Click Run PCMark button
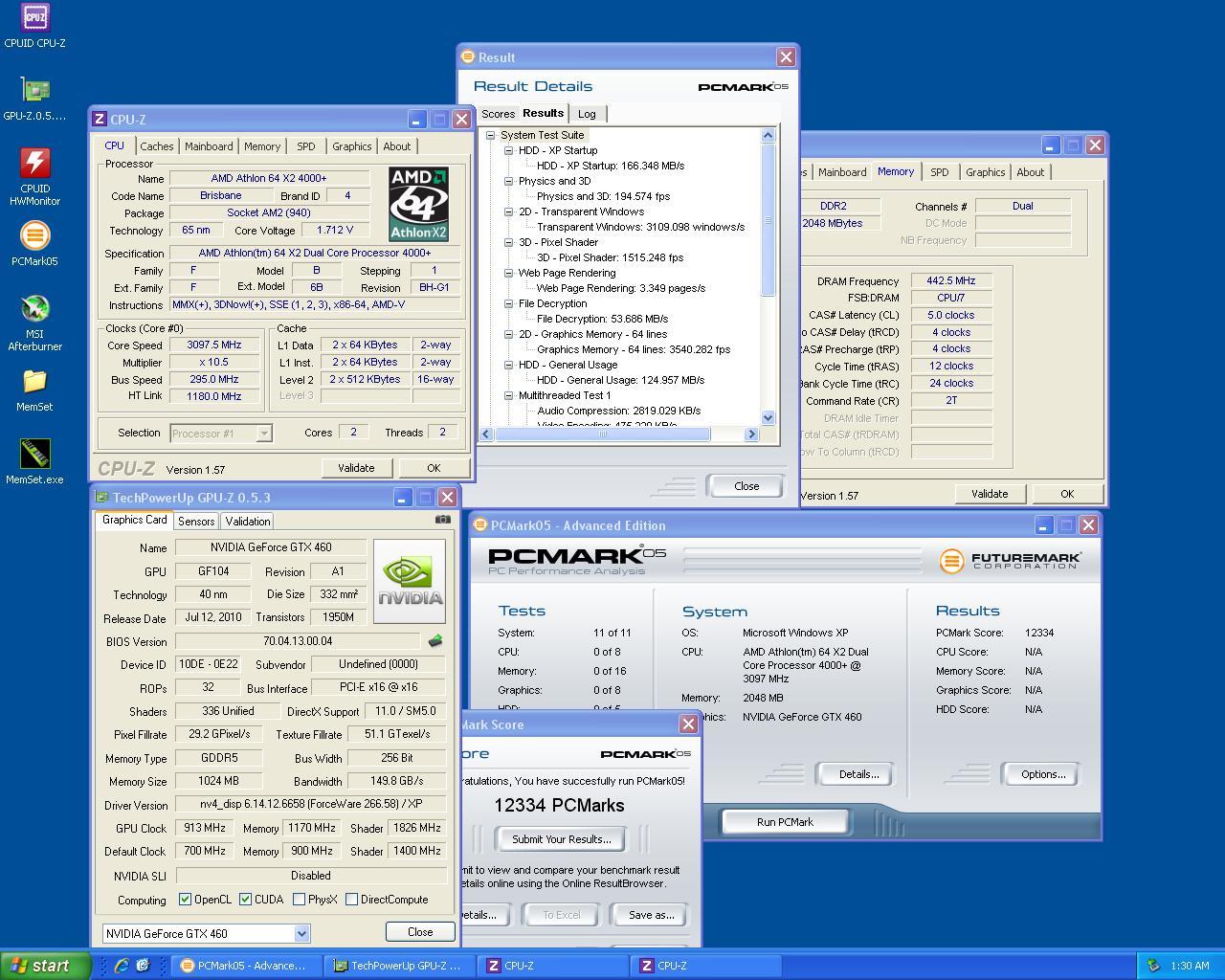 [785, 822]
